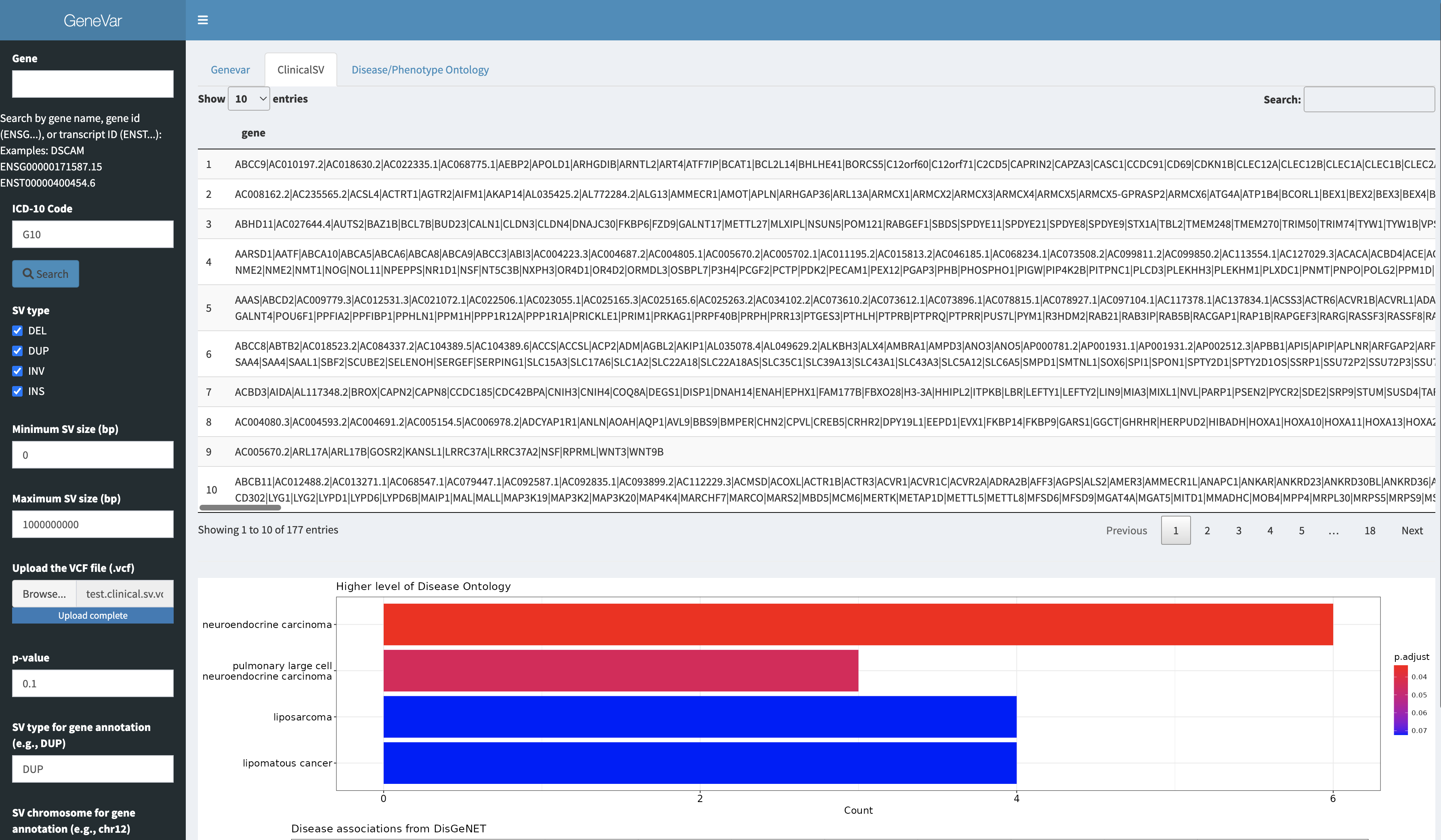1441x840 pixels.
Task: Toggle the INV SV type checkbox
Action: [x=18, y=371]
